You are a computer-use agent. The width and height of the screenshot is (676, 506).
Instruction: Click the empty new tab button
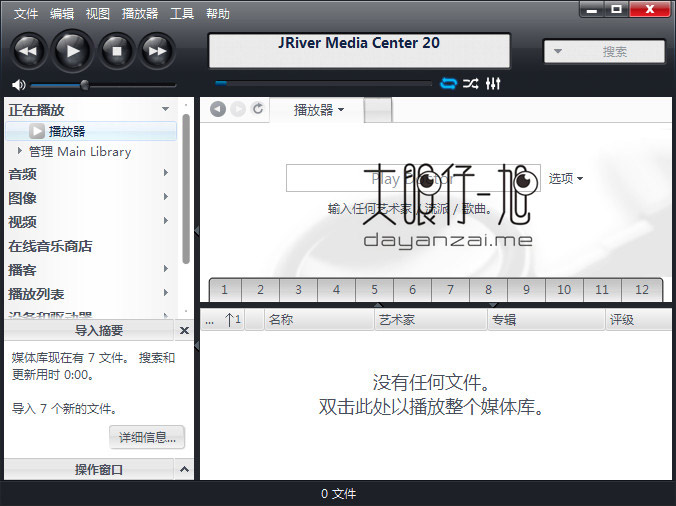378,110
